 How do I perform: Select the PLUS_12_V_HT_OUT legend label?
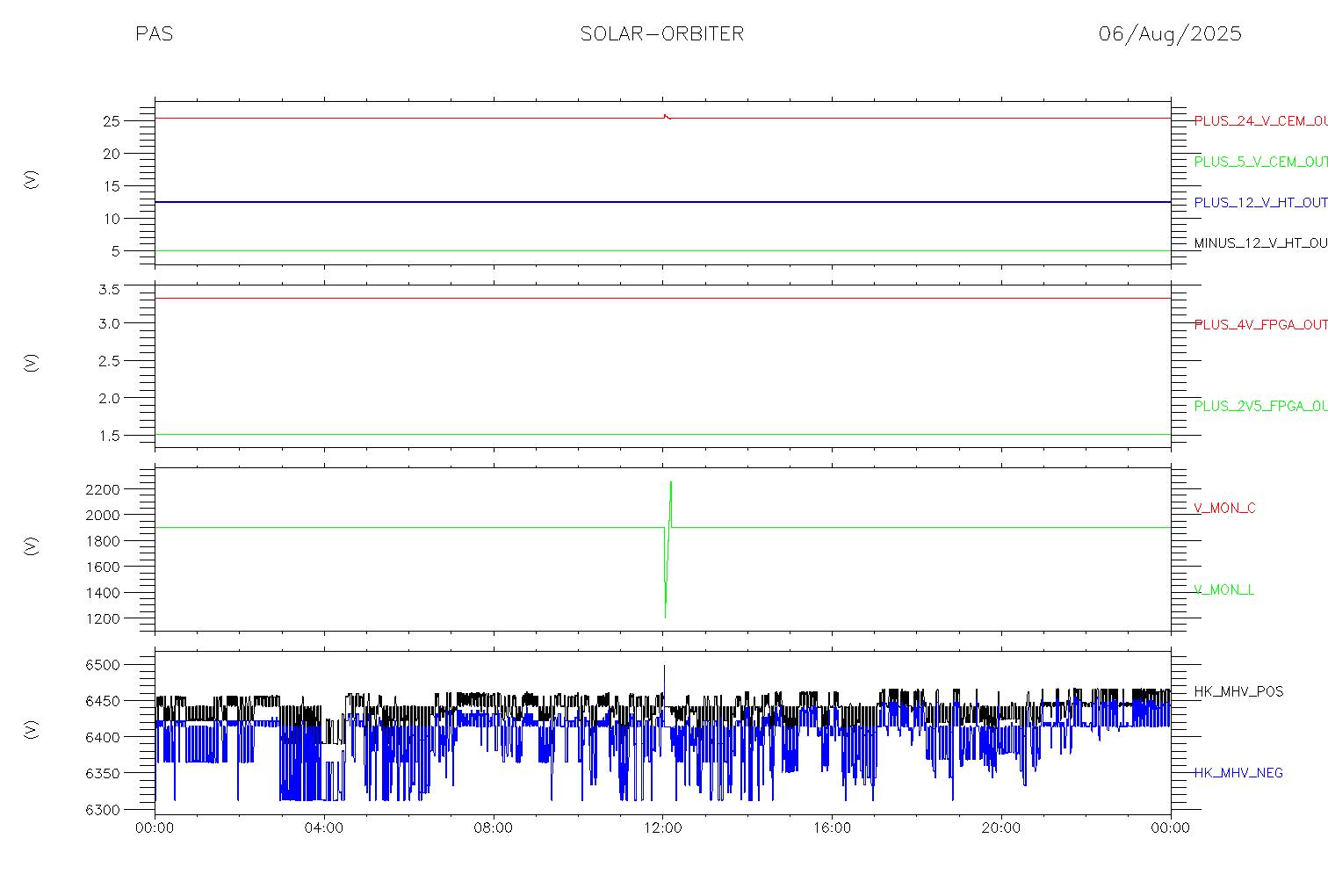coord(1260,202)
